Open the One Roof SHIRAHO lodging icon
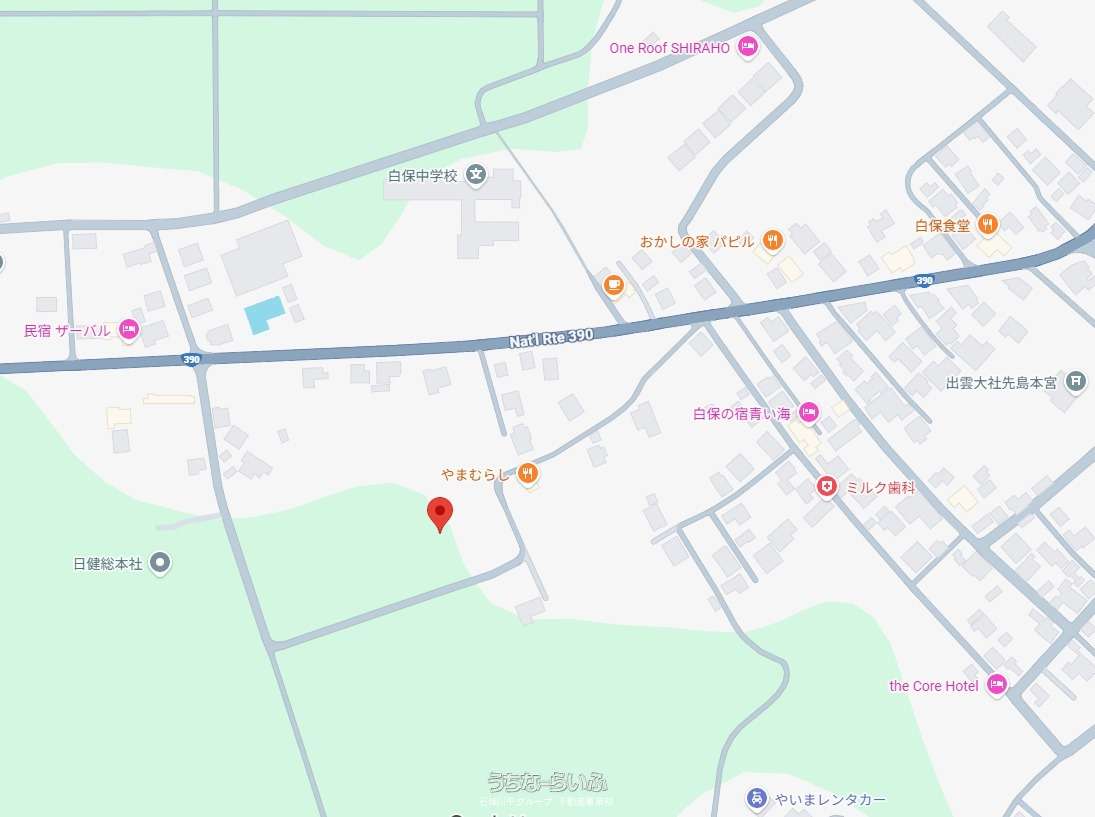1095x817 pixels. (x=748, y=47)
